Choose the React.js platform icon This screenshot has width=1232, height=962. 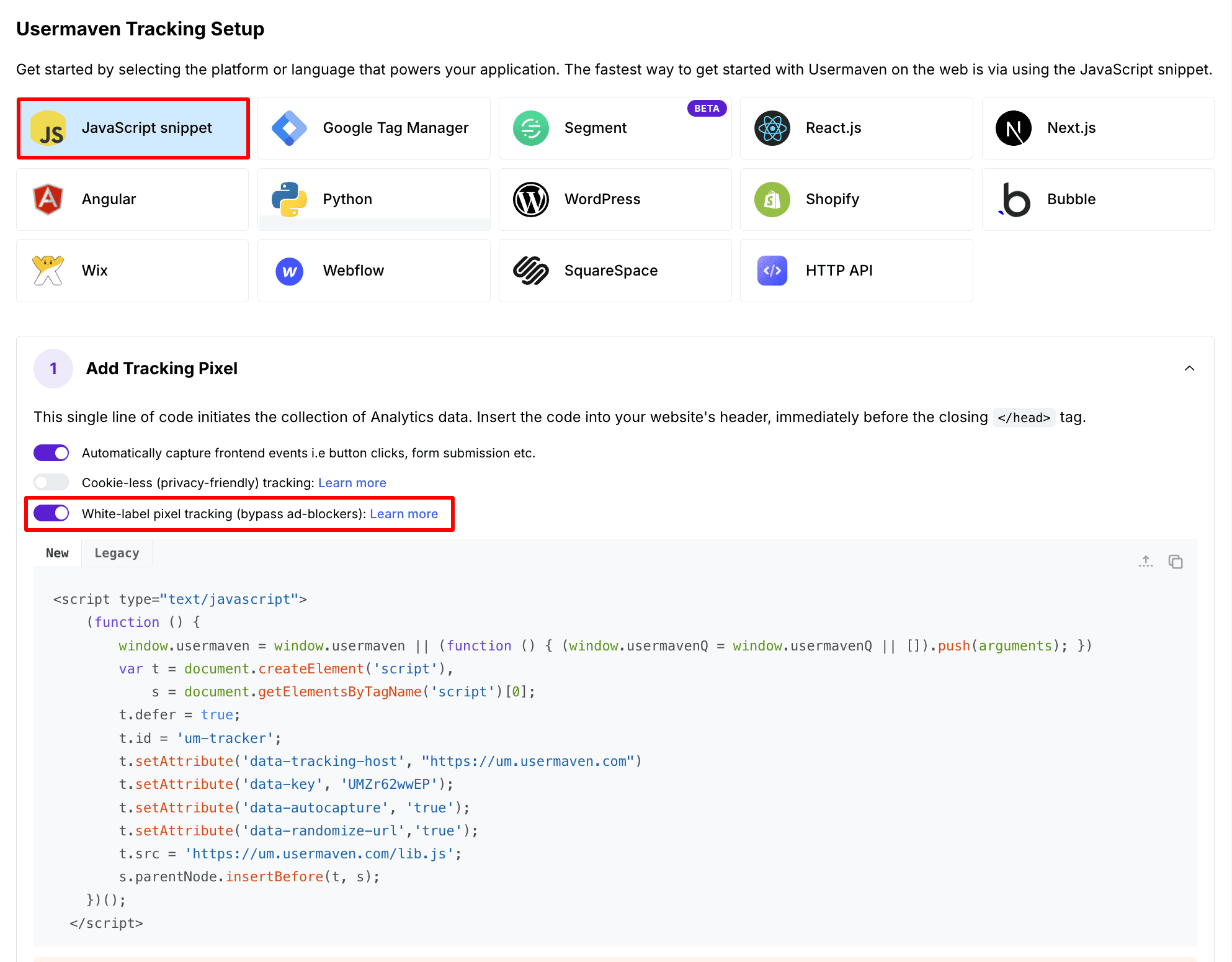772,128
